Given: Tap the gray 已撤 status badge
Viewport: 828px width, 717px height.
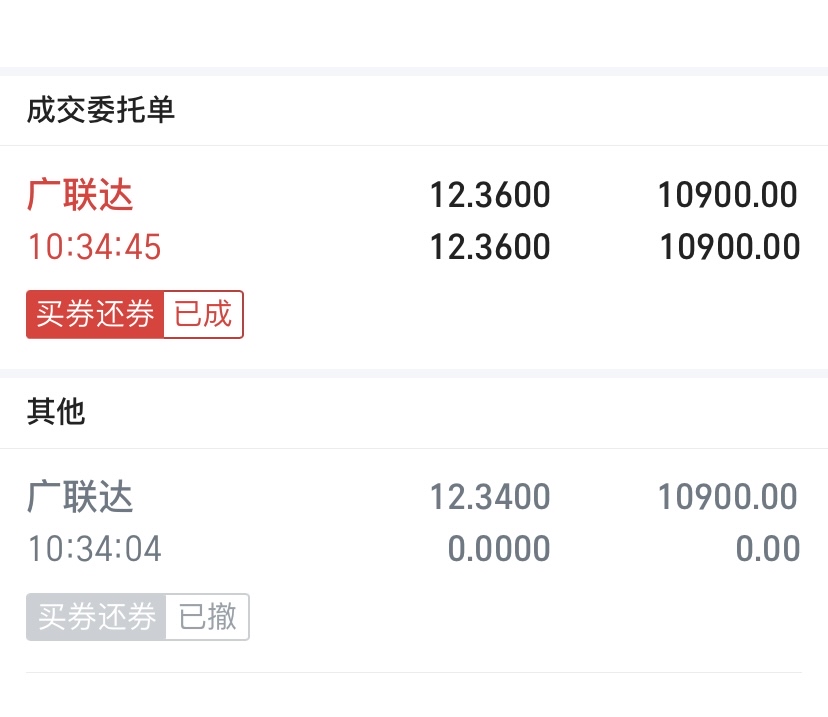Looking at the screenshot, I should click(207, 617).
